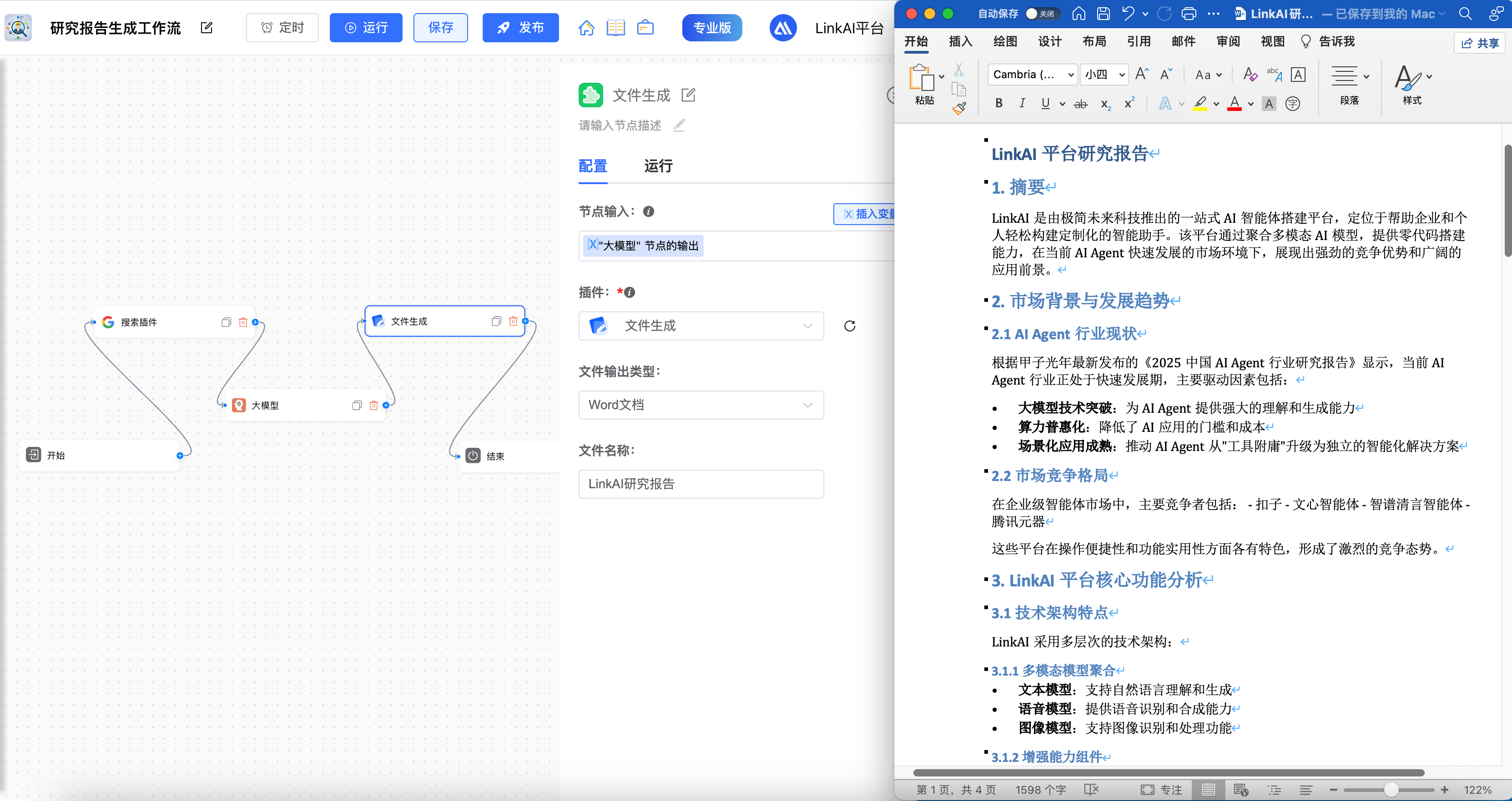Edit the node description pencil icon
The width and height of the screenshot is (1512, 801).
679,125
